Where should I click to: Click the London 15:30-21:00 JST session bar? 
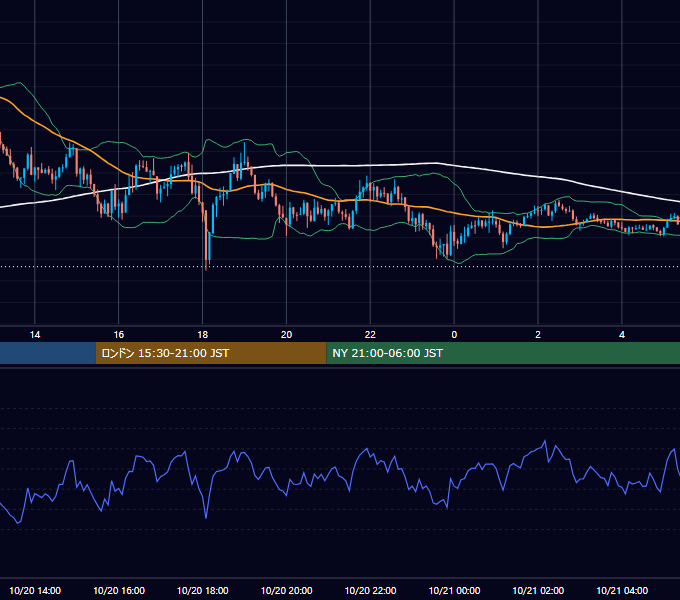[211, 353]
